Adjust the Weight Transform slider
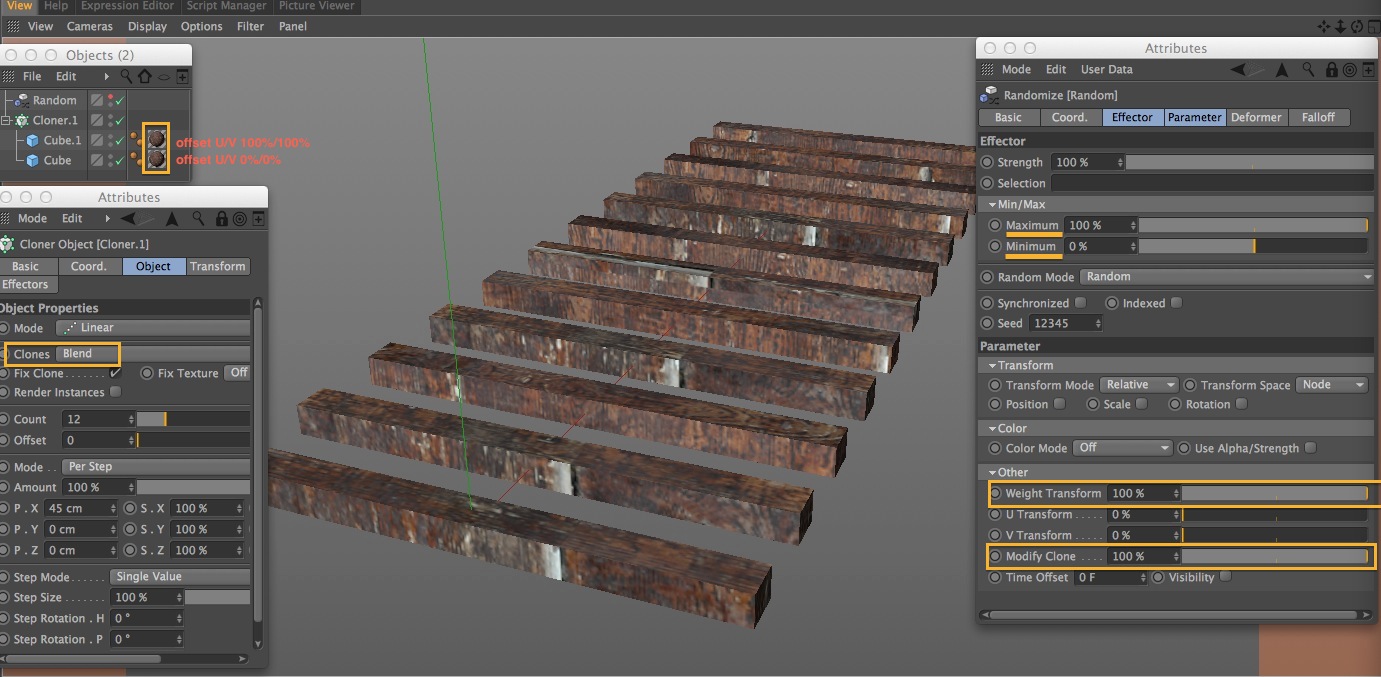This screenshot has height=677, width=1381. click(x=1275, y=493)
